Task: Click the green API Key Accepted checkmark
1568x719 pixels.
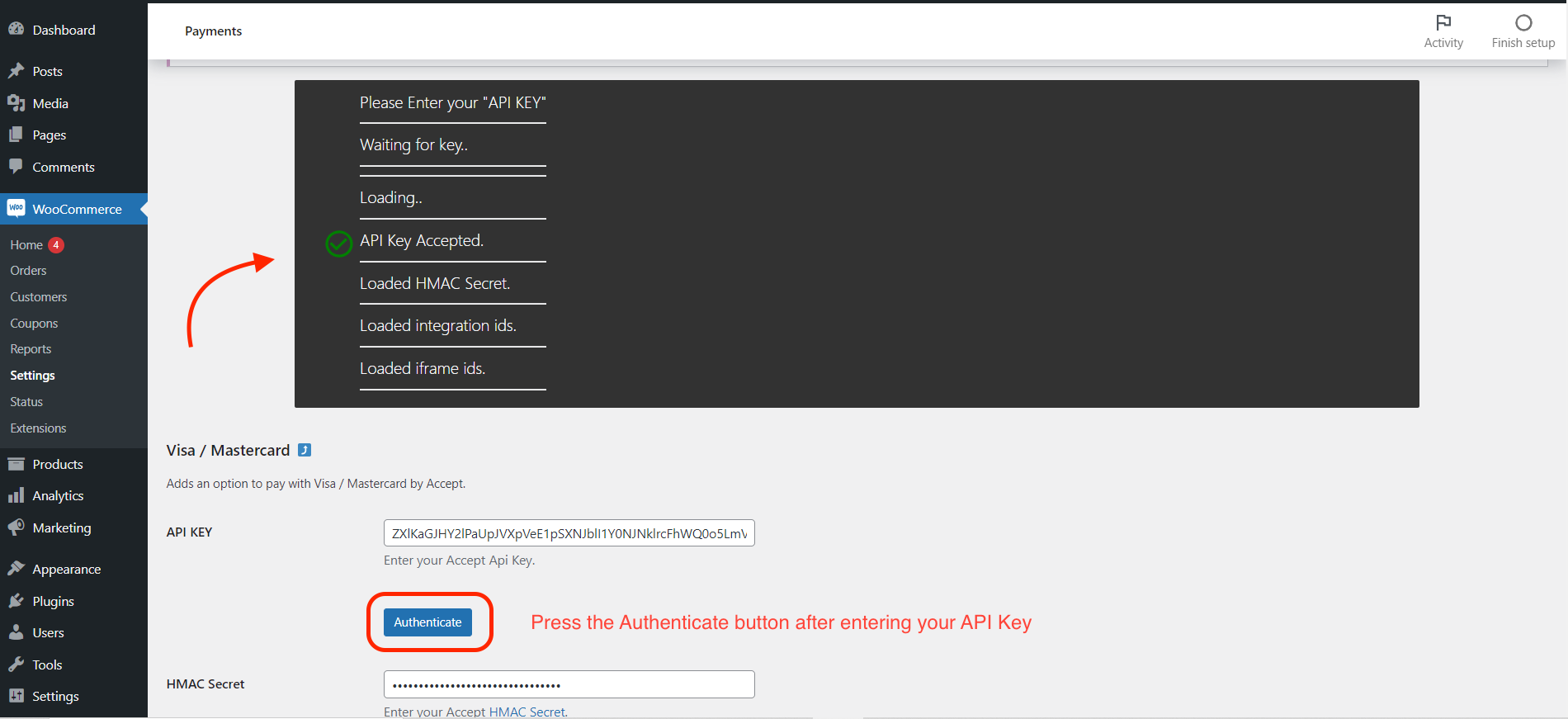Action: [x=339, y=244]
